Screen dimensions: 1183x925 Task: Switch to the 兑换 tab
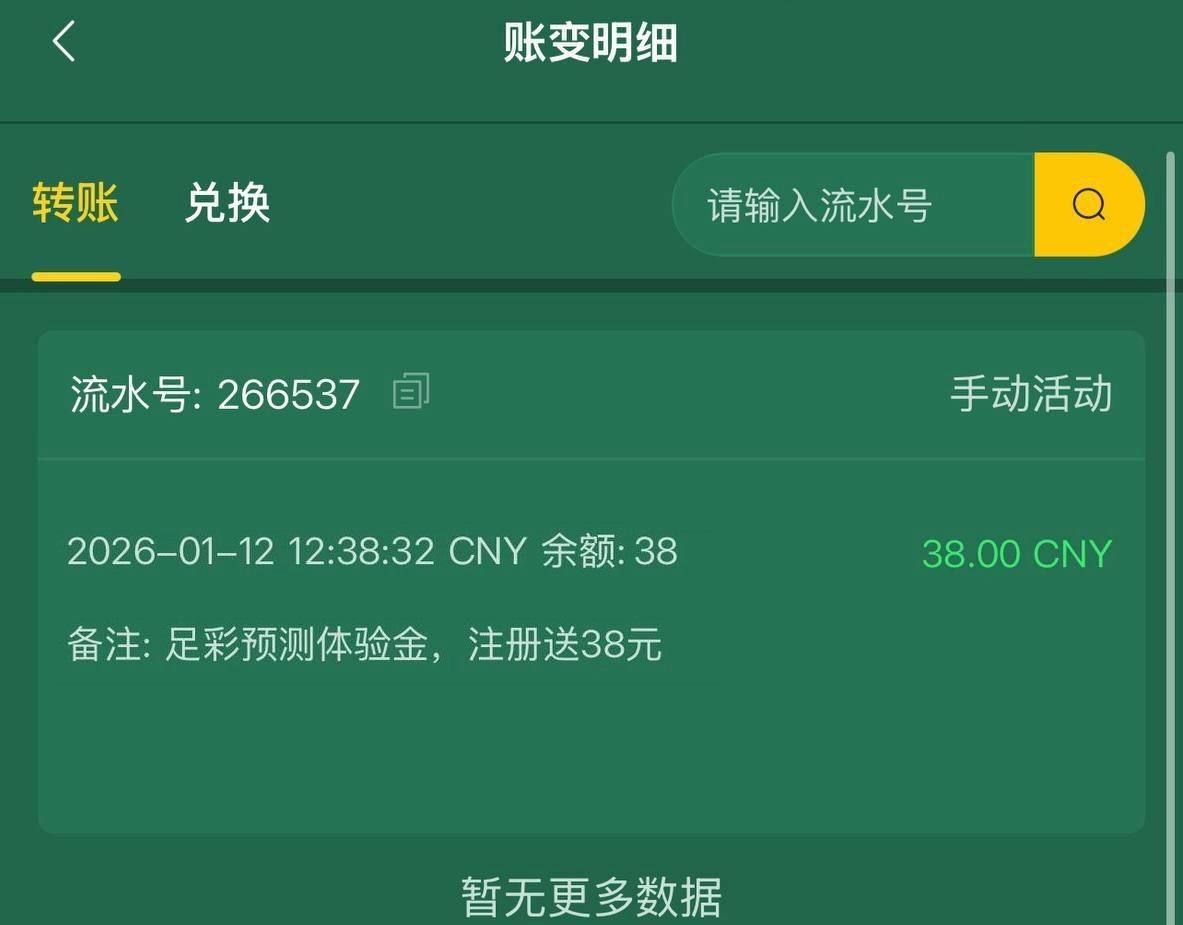(227, 203)
